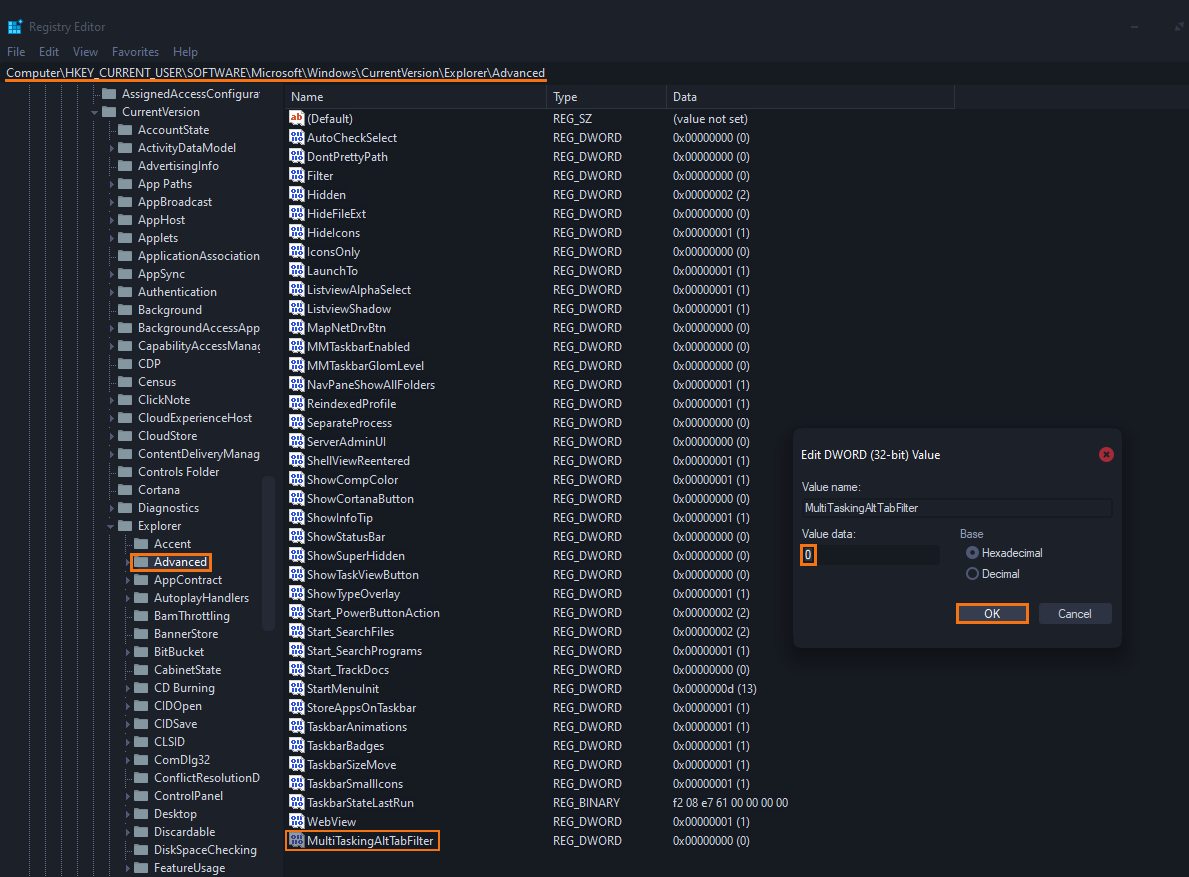Expand the BitBucket key
Image resolution: width=1189 pixels, height=877 pixels.
[x=127, y=652]
